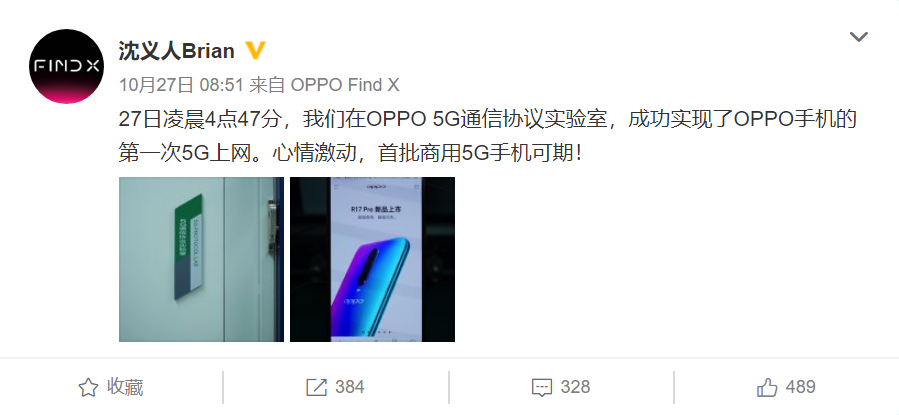
Task: Click the 收藏 text label
Action: (x=125, y=388)
